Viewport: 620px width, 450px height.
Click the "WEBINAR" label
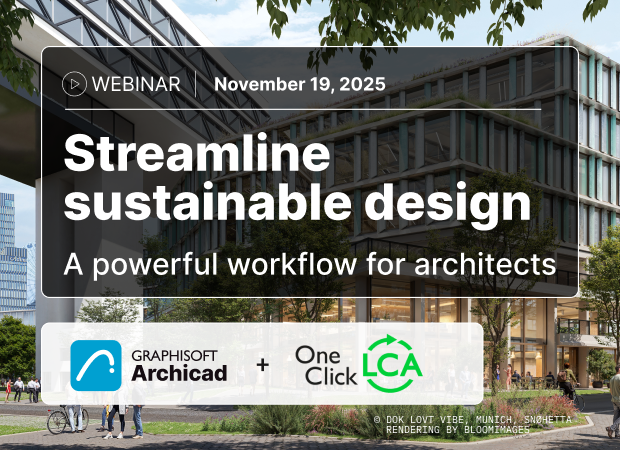tap(136, 84)
